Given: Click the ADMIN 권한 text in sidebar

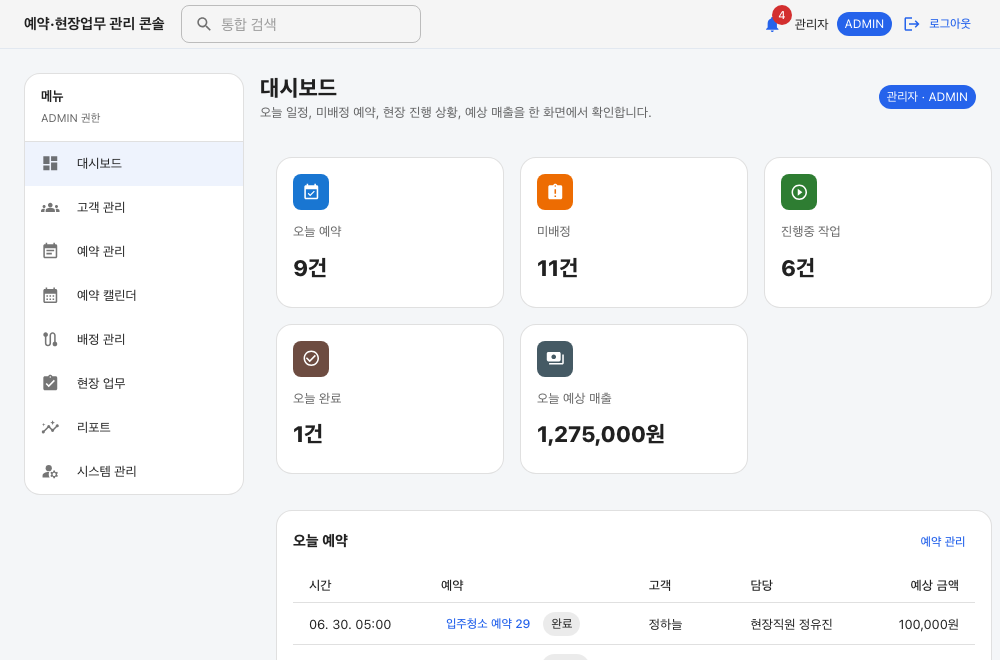Looking at the screenshot, I should [71, 118].
